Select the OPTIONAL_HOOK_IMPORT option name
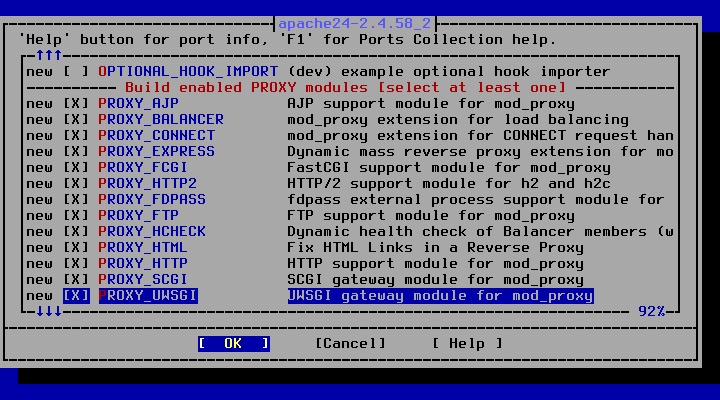This screenshot has width=720, height=400. coord(188,72)
